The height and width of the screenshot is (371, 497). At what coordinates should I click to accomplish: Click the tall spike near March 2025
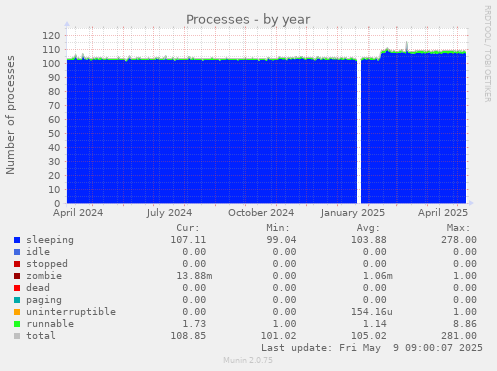coord(407,47)
